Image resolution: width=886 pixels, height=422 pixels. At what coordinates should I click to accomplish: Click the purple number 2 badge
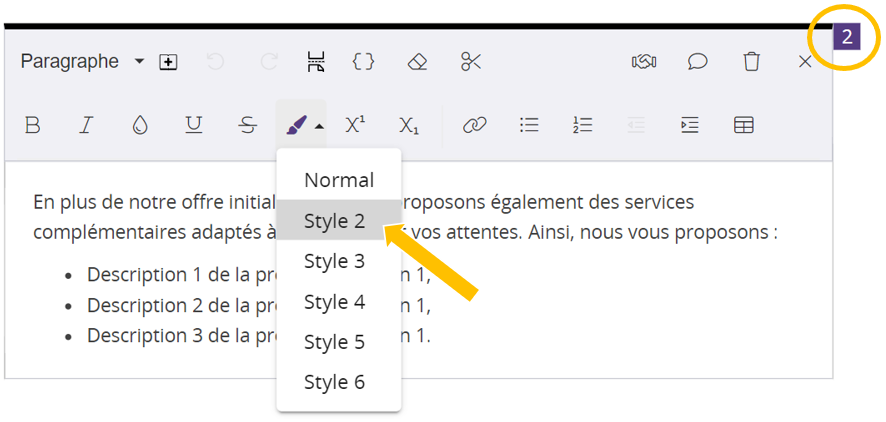coord(846,38)
